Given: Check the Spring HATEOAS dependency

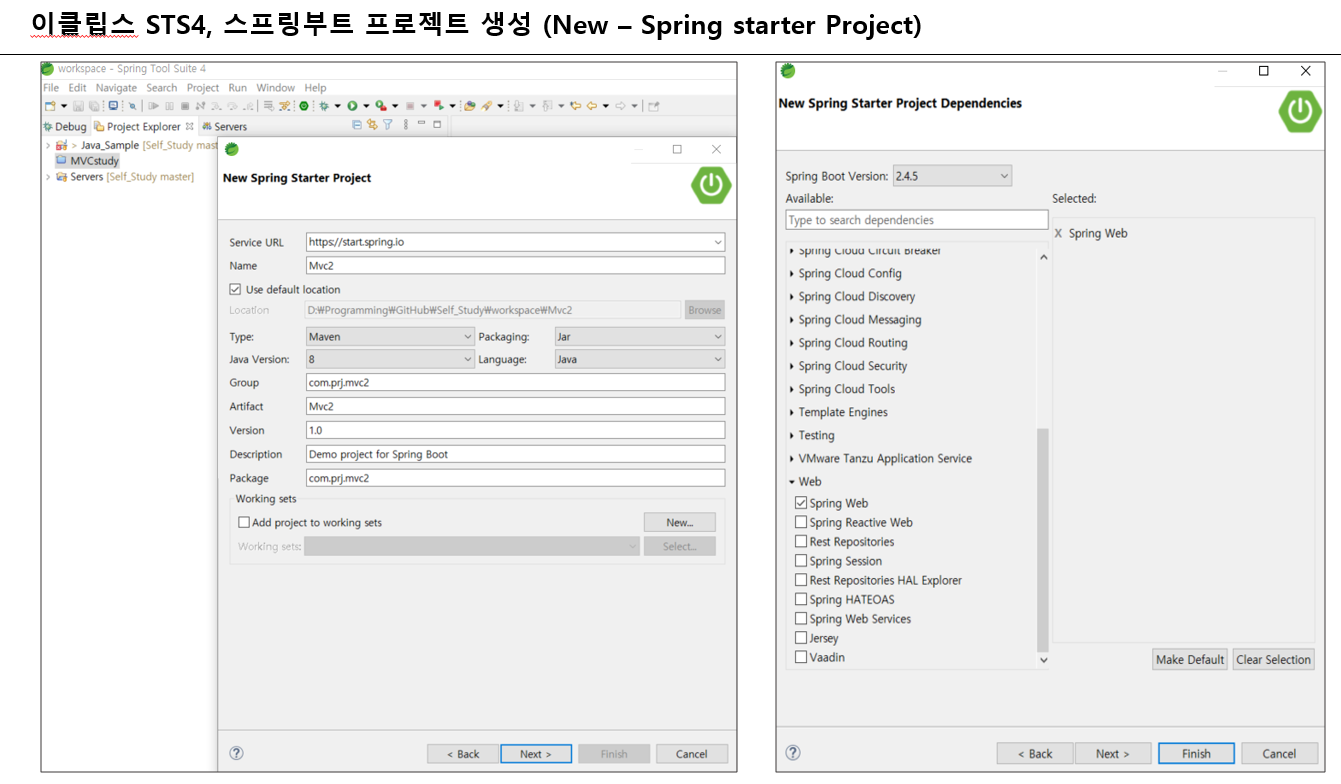Looking at the screenshot, I should 801,599.
